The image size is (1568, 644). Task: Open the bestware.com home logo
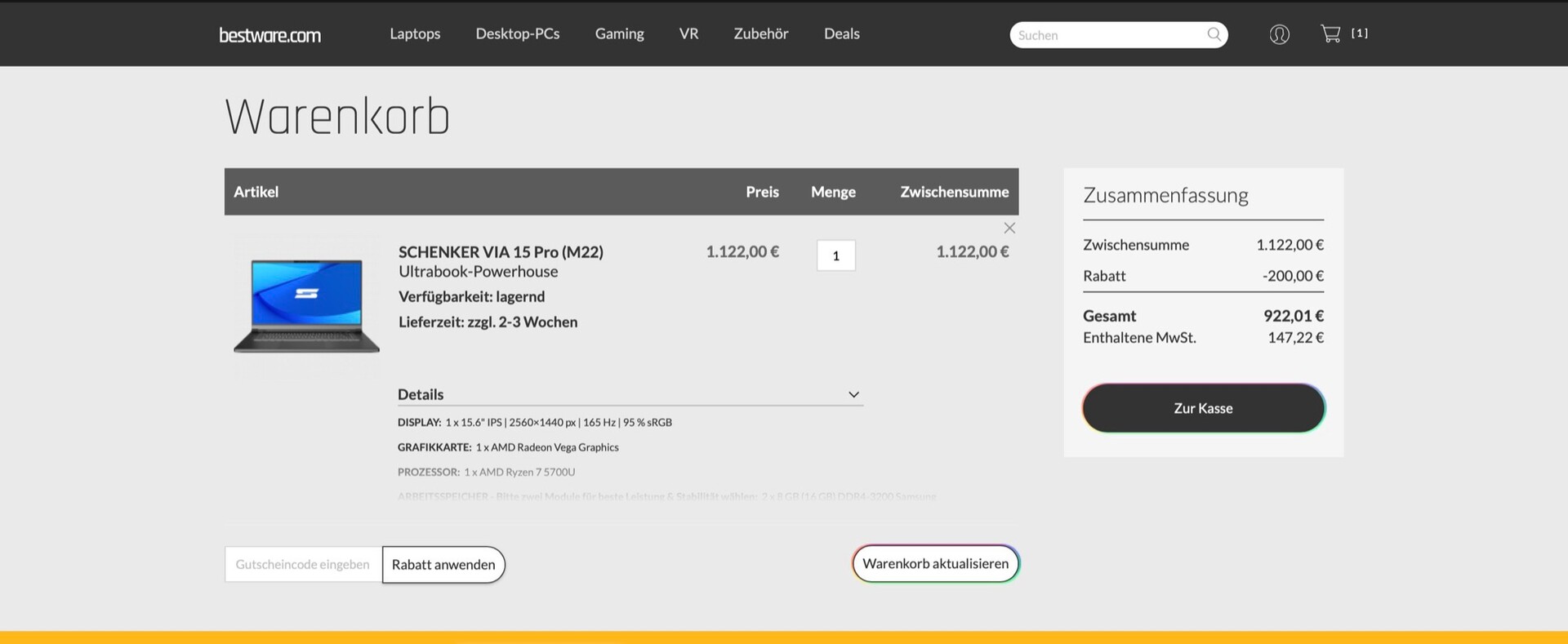pos(269,35)
